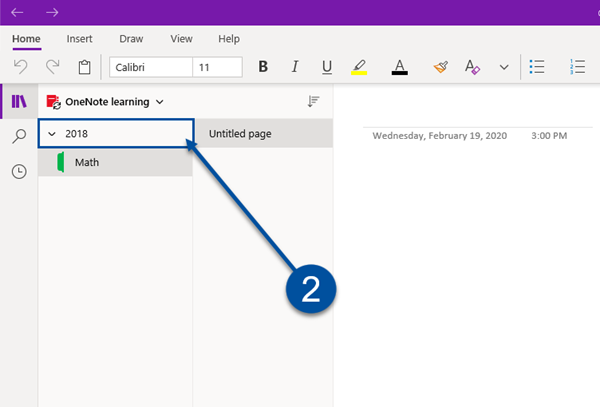Show recent notes clock icon
The image size is (600, 407).
(x=19, y=171)
